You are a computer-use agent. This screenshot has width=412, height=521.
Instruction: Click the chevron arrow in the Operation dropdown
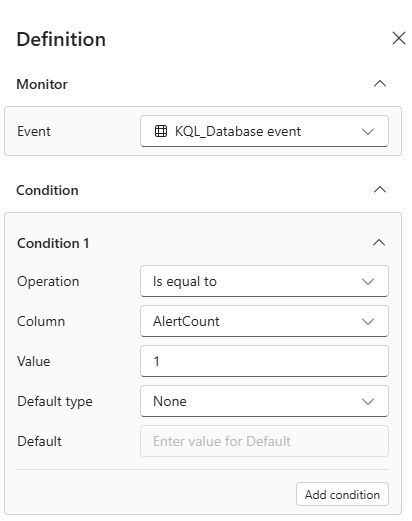[368, 282]
